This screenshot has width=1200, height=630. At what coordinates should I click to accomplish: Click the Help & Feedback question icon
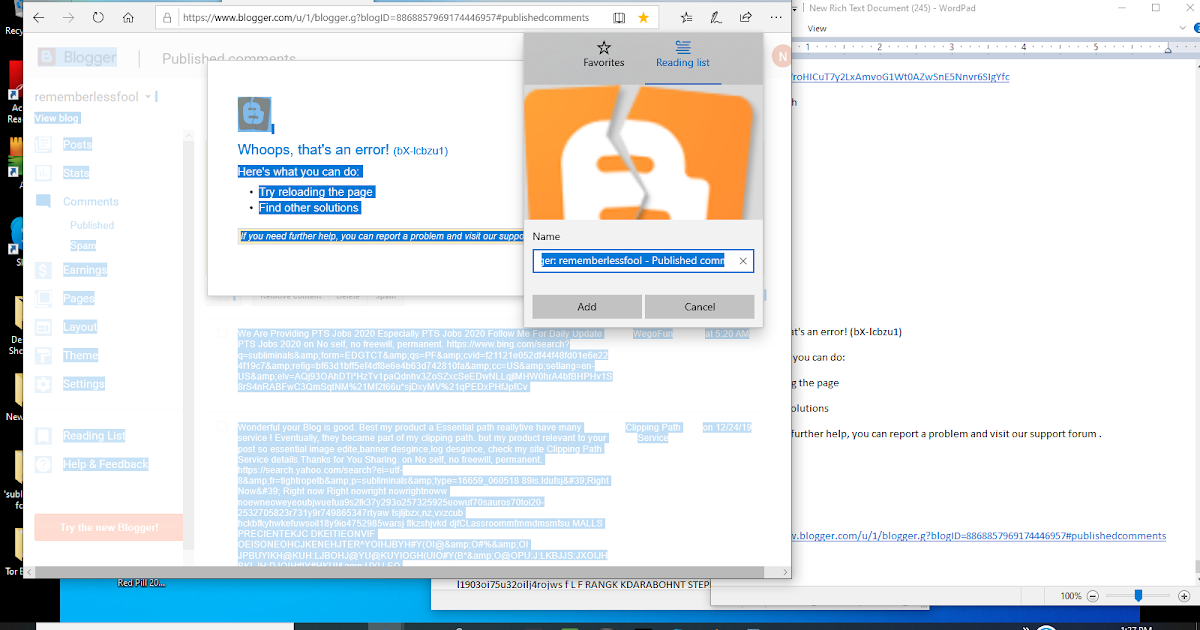pos(43,464)
